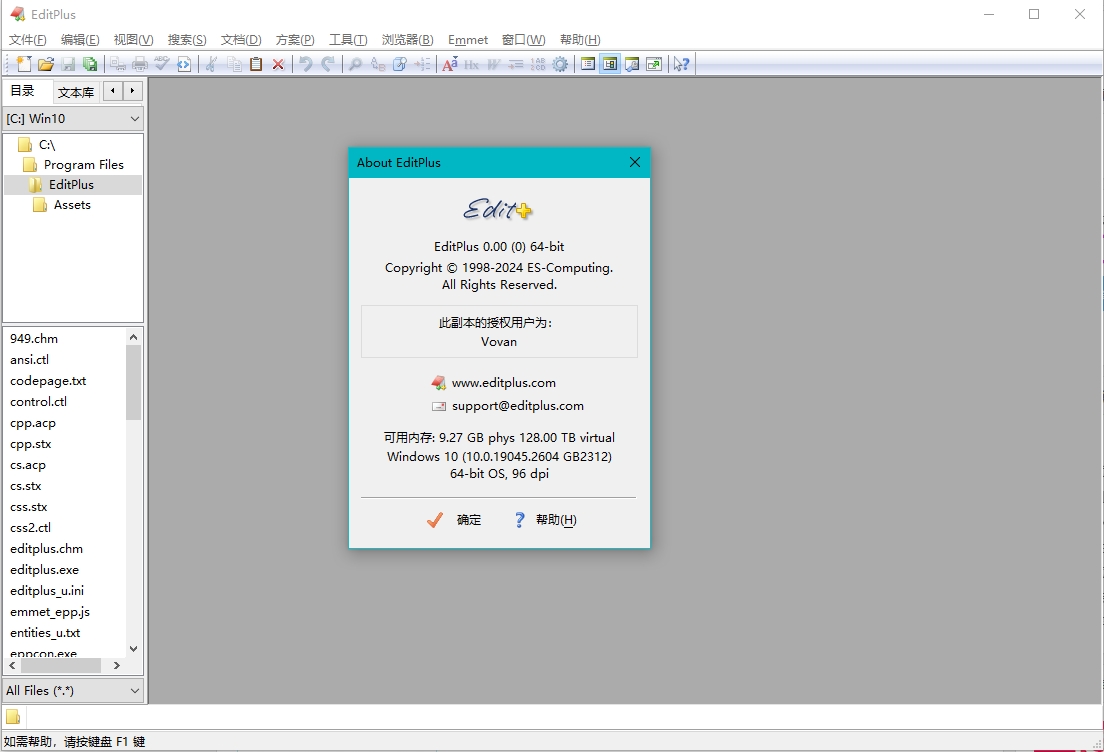Click the Paste clipboard icon
1104x752 pixels.
click(x=256, y=64)
